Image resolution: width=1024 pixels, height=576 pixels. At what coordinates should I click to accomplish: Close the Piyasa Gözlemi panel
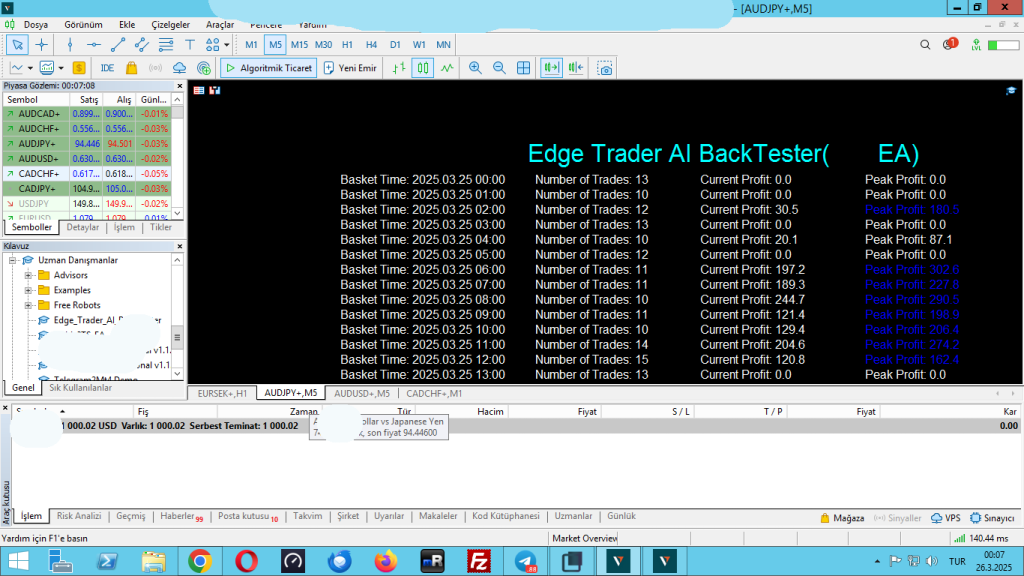pos(180,86)
